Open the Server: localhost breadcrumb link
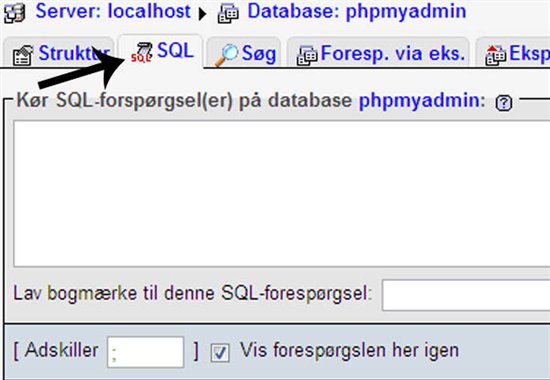This screenshot has width=550, height=380. pos(113,11)
